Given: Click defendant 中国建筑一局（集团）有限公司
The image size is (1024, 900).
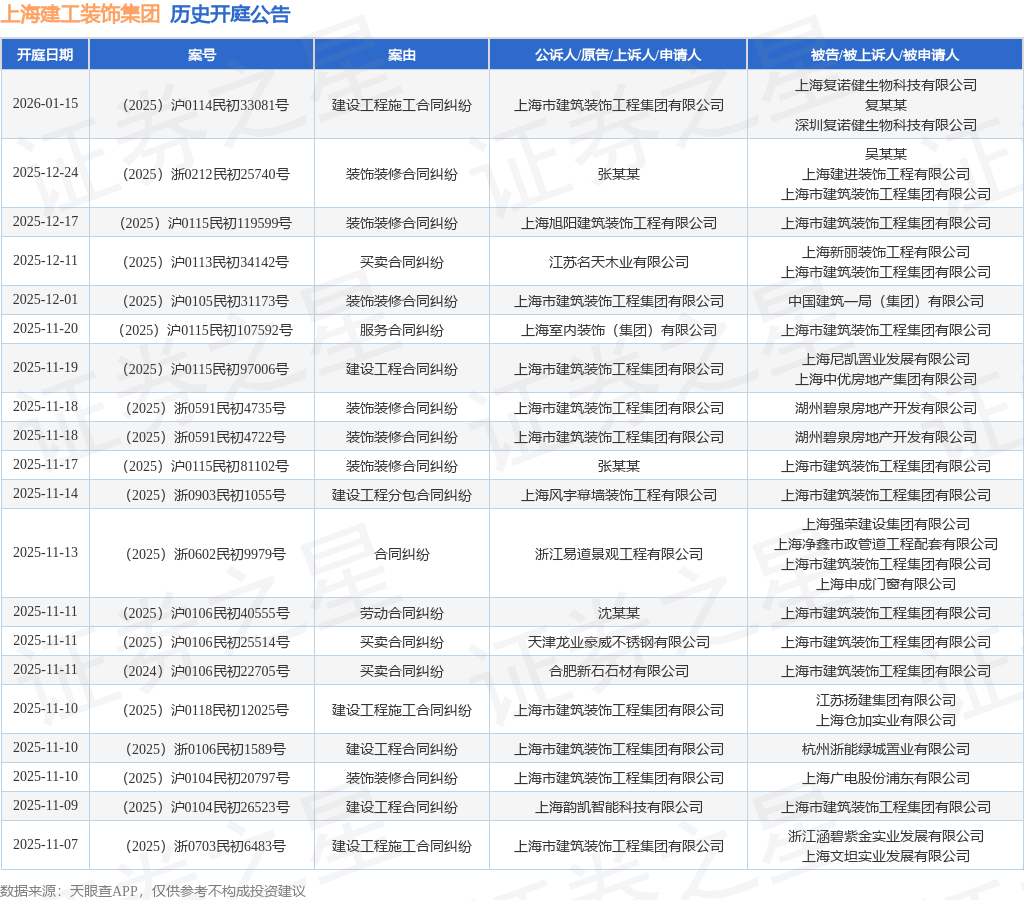Looking at the screenshot, I should coord(884,300).
